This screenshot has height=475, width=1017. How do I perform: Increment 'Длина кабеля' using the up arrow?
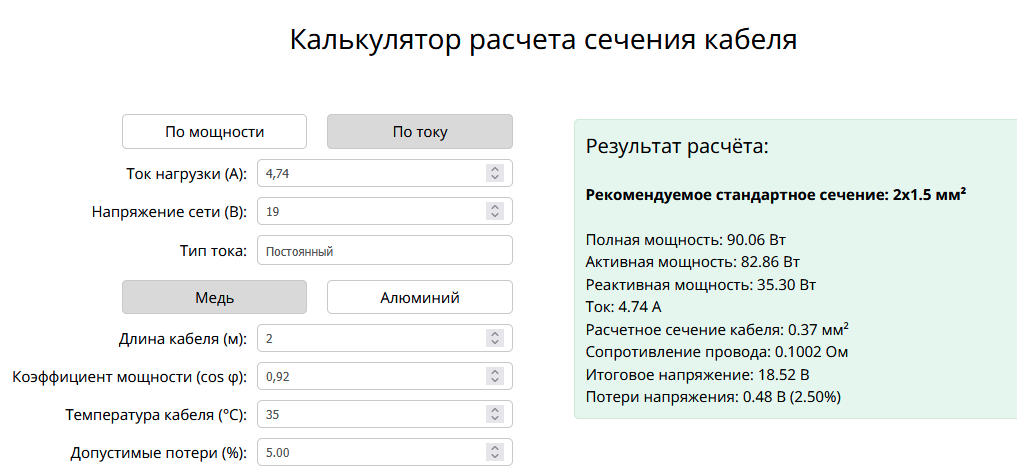(x=494, y=335)
